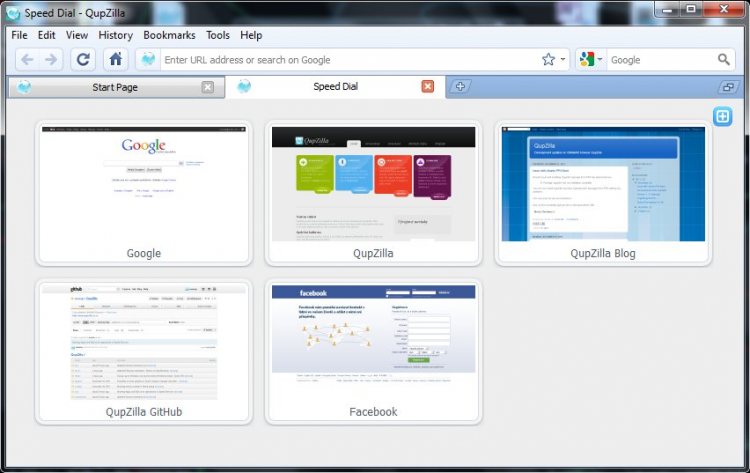Click the globe site icon in address bar
This screenshot has height=473, width=750.
click(x=148, y=59)
